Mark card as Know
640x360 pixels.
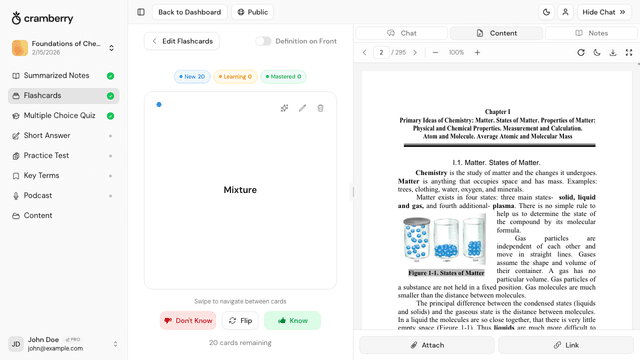pos(292,320)
